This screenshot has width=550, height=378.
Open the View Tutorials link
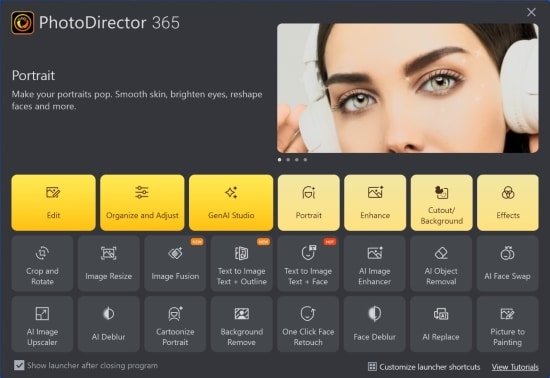(515, 367)
